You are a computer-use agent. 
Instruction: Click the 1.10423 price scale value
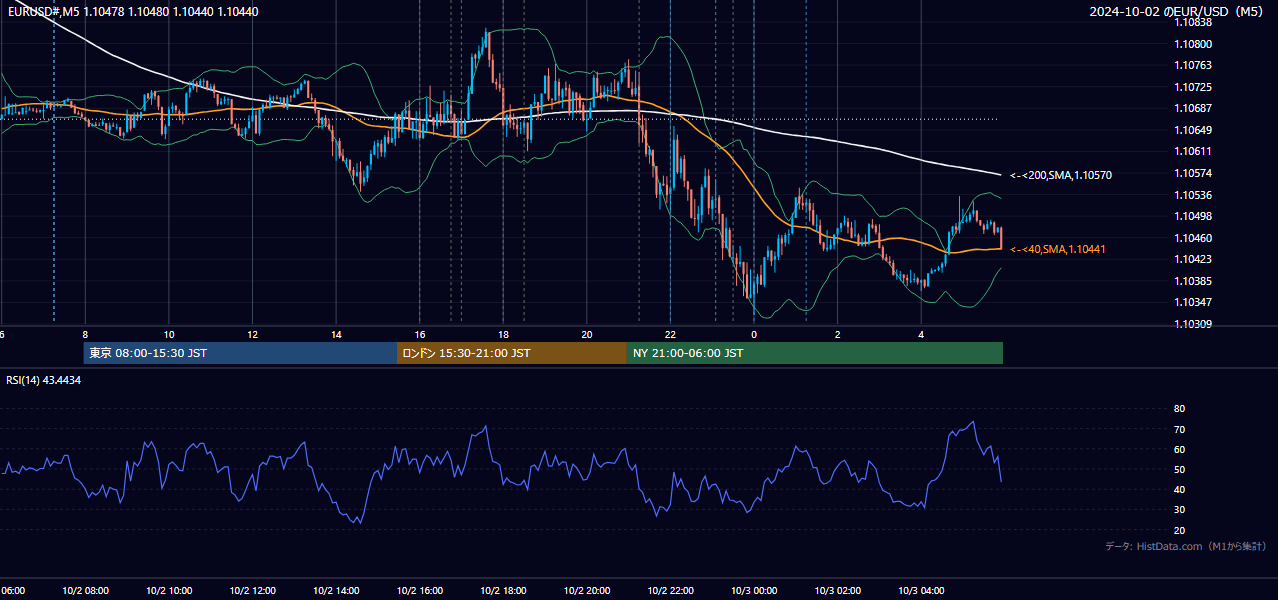click(1192, 259)
